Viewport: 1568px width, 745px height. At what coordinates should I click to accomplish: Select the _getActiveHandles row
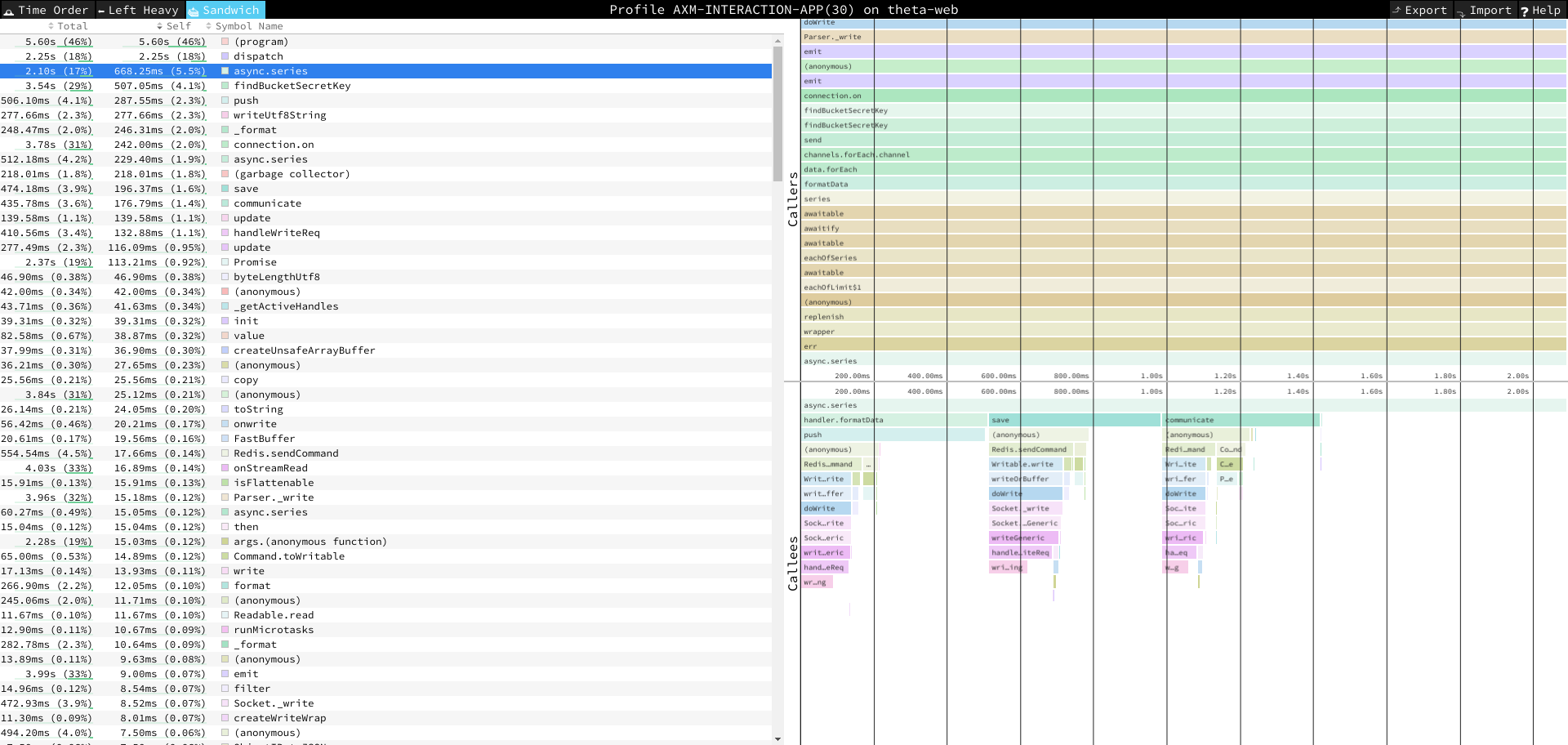click(385, 306)
